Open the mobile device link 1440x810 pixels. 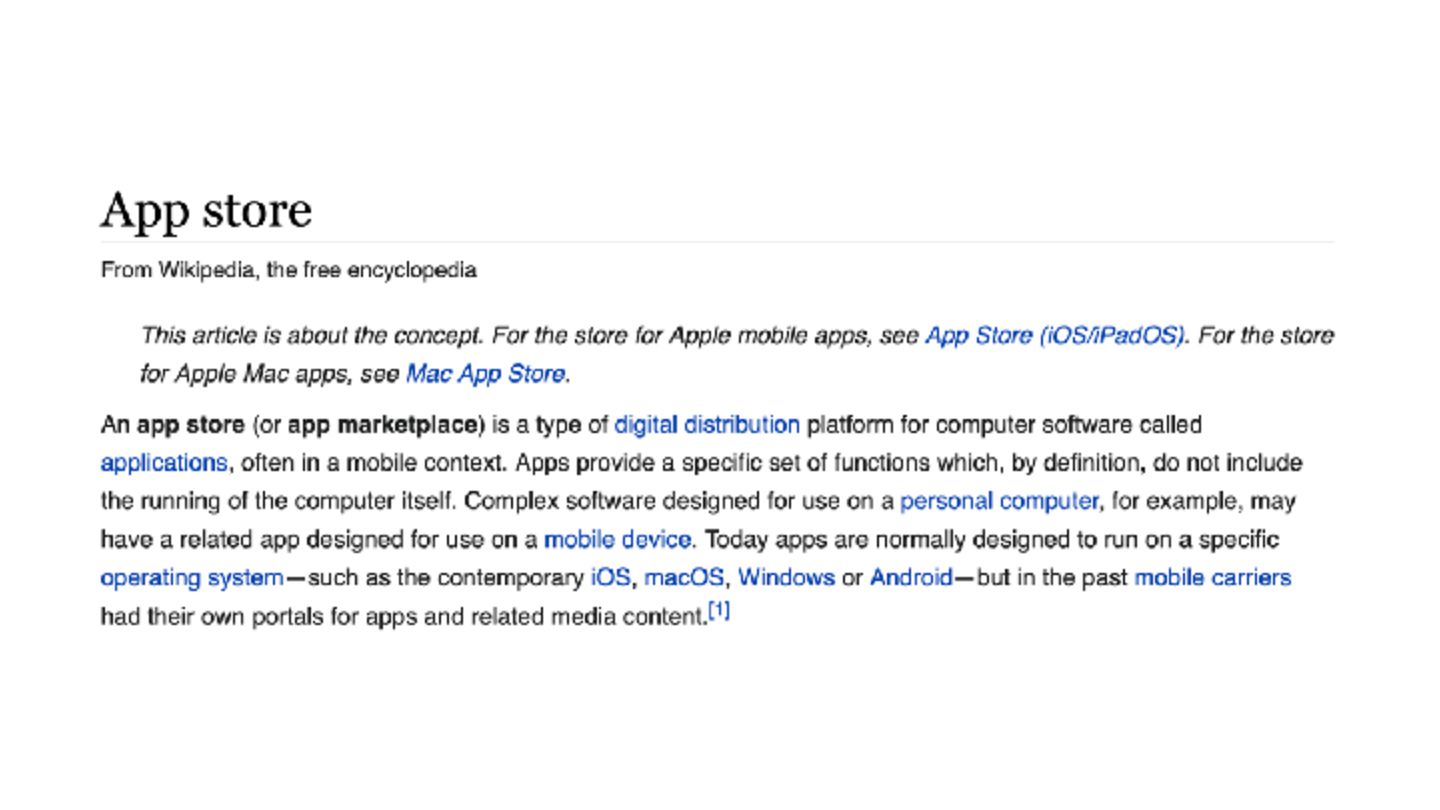(x=617, y=540)
